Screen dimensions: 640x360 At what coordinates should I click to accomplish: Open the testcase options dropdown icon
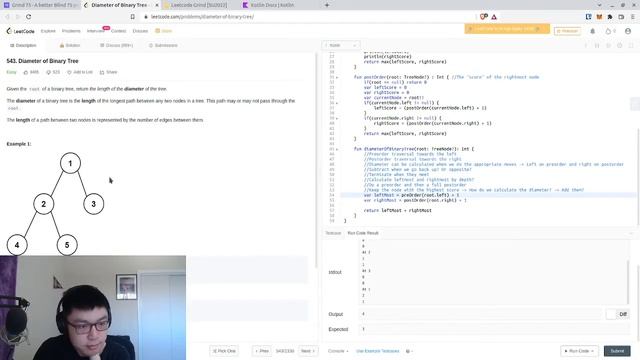pyautogui.click(x=409, y=351)
